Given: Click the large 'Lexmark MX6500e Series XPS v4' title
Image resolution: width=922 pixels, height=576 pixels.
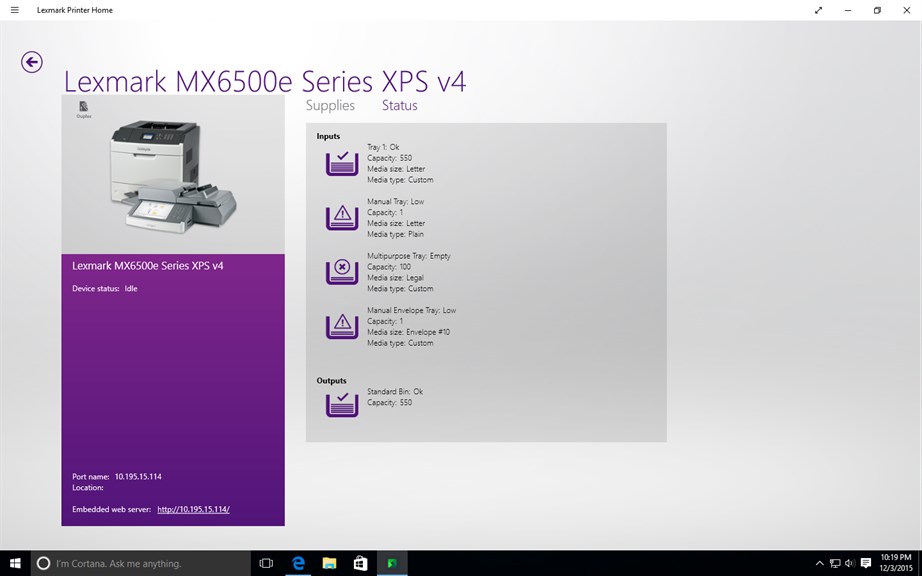Looking at the screenshot, I should click(x=265, y=81).
